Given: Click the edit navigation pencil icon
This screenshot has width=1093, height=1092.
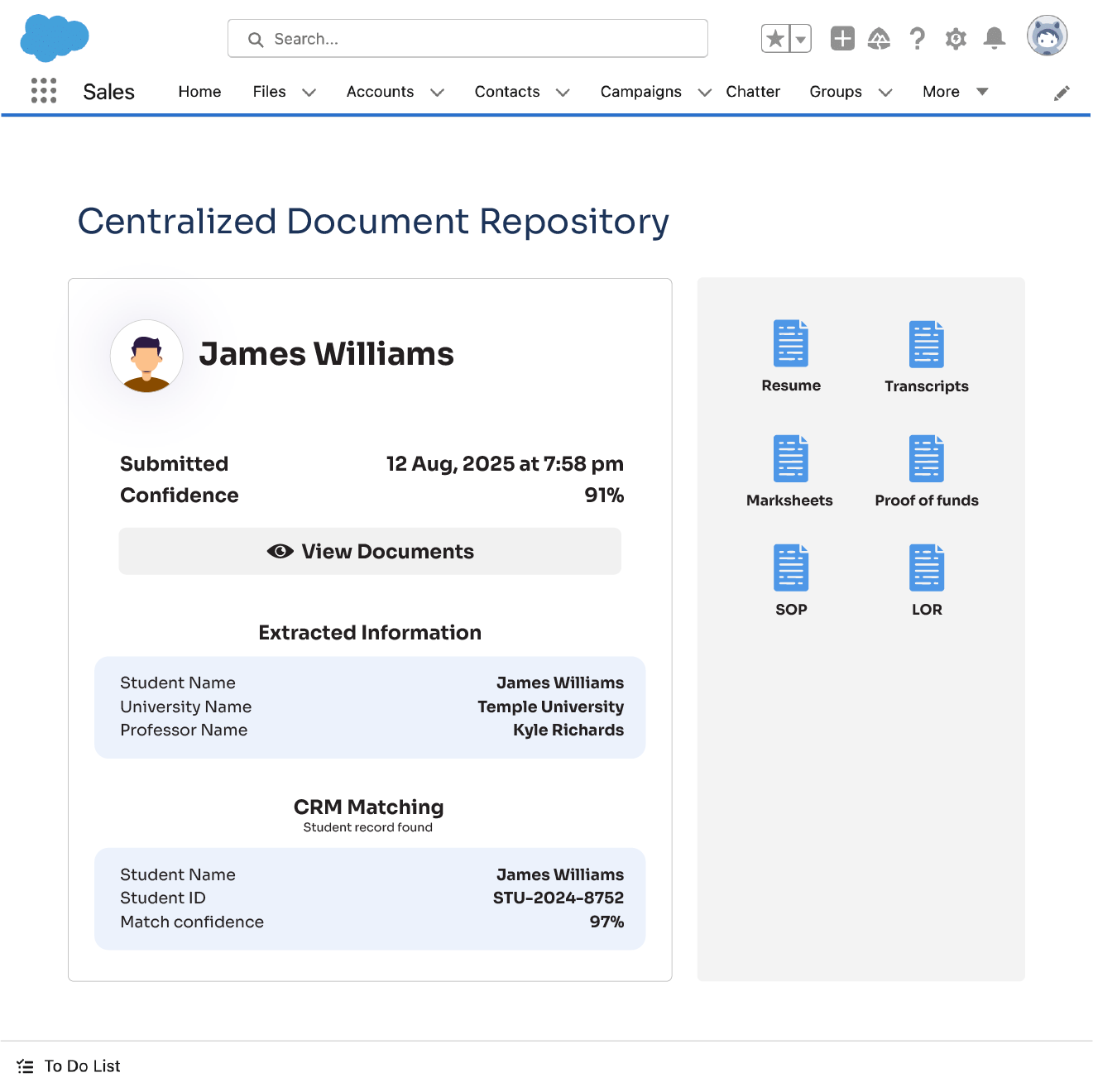Looking at the screenshot, I should (x=1062, y=93).
